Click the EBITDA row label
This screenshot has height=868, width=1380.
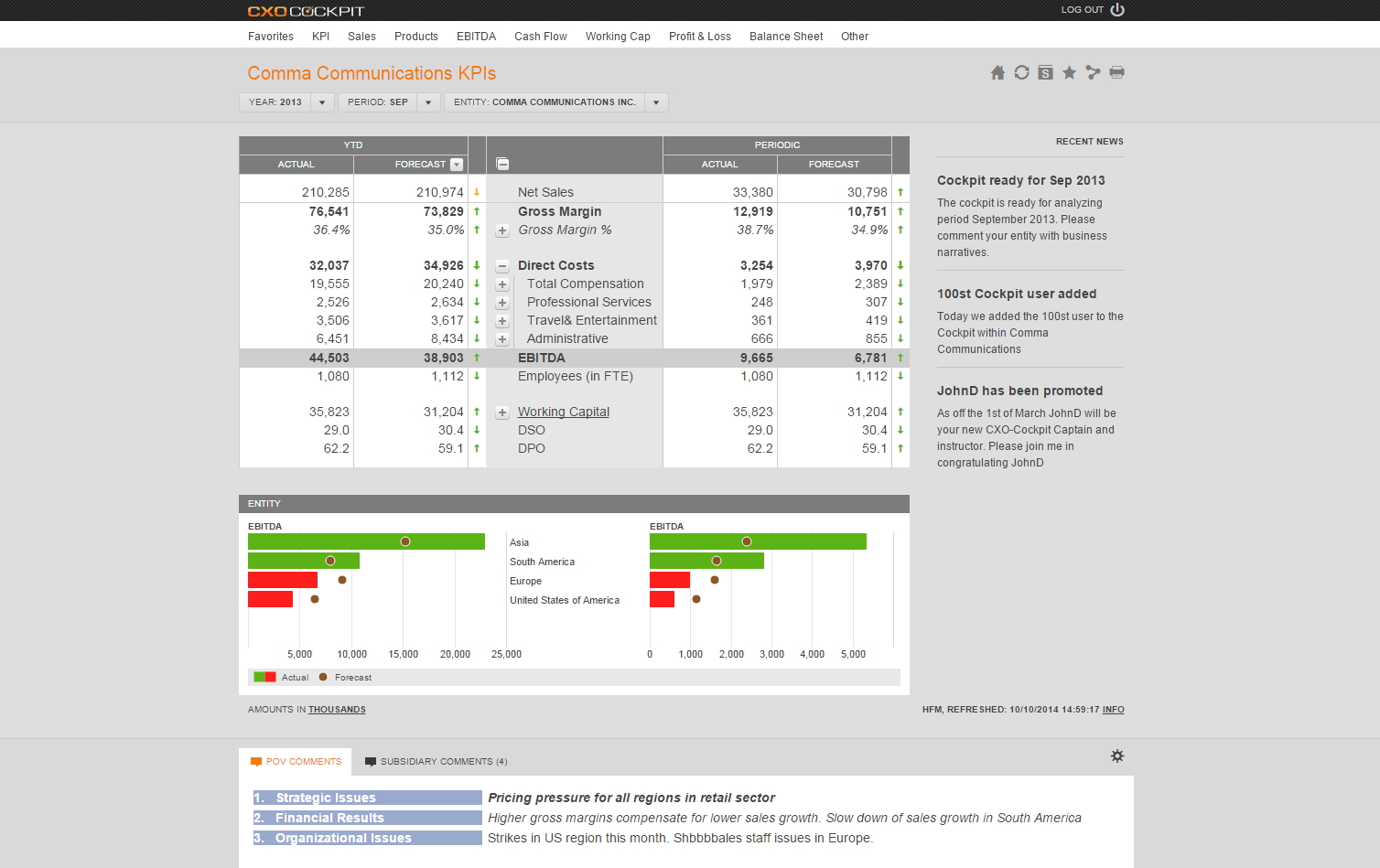pyautogui.click(x=542, y=358)
